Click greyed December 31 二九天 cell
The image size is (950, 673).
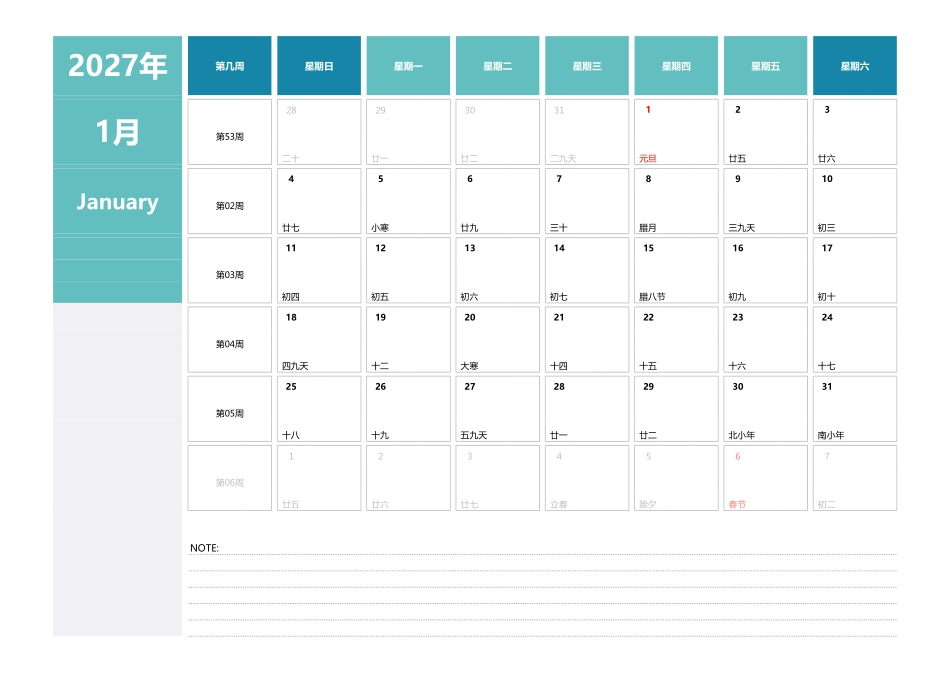[587, 132]
